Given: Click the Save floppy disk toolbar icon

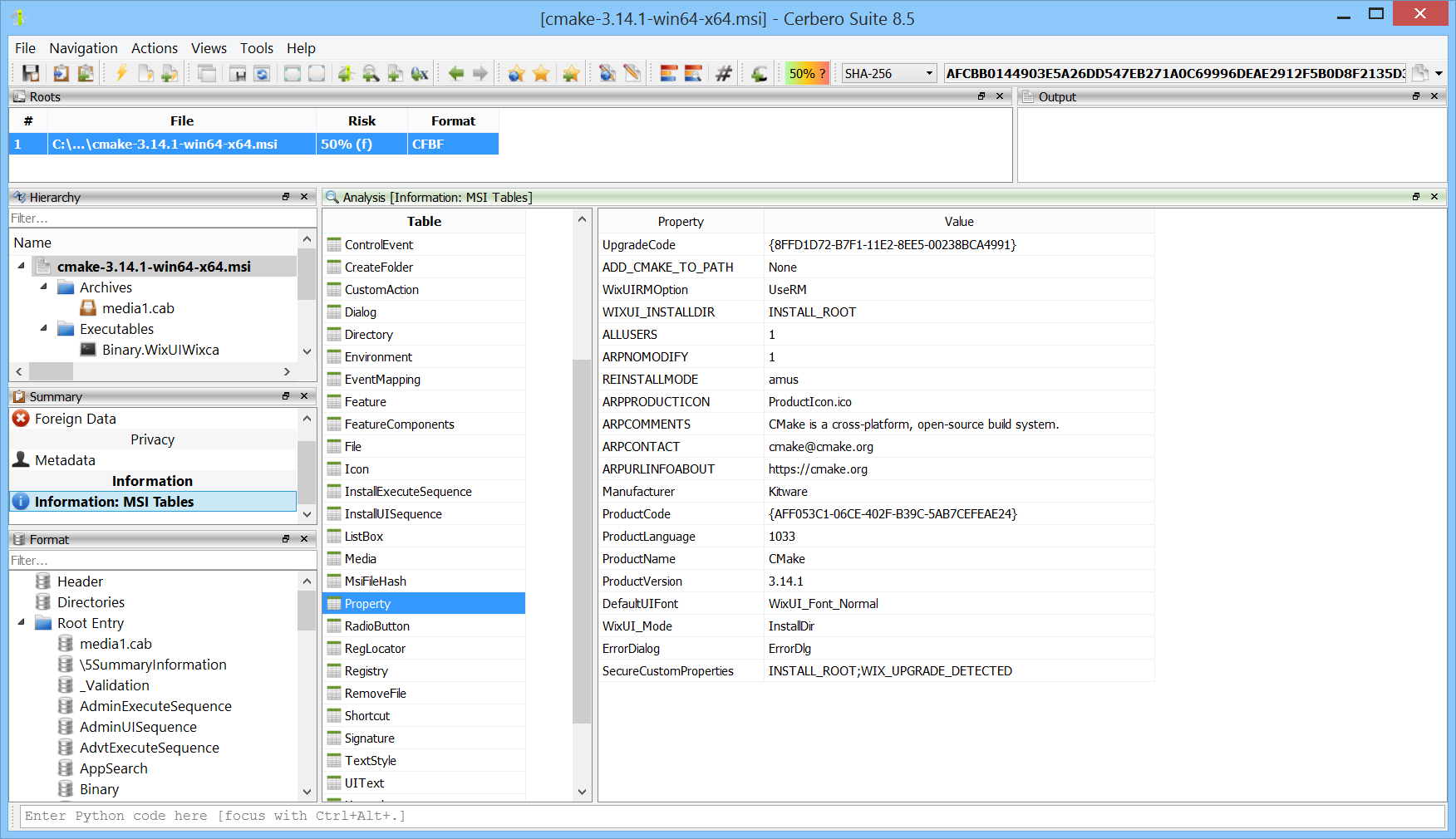Looking at the screenshot, I should point(31,74).
